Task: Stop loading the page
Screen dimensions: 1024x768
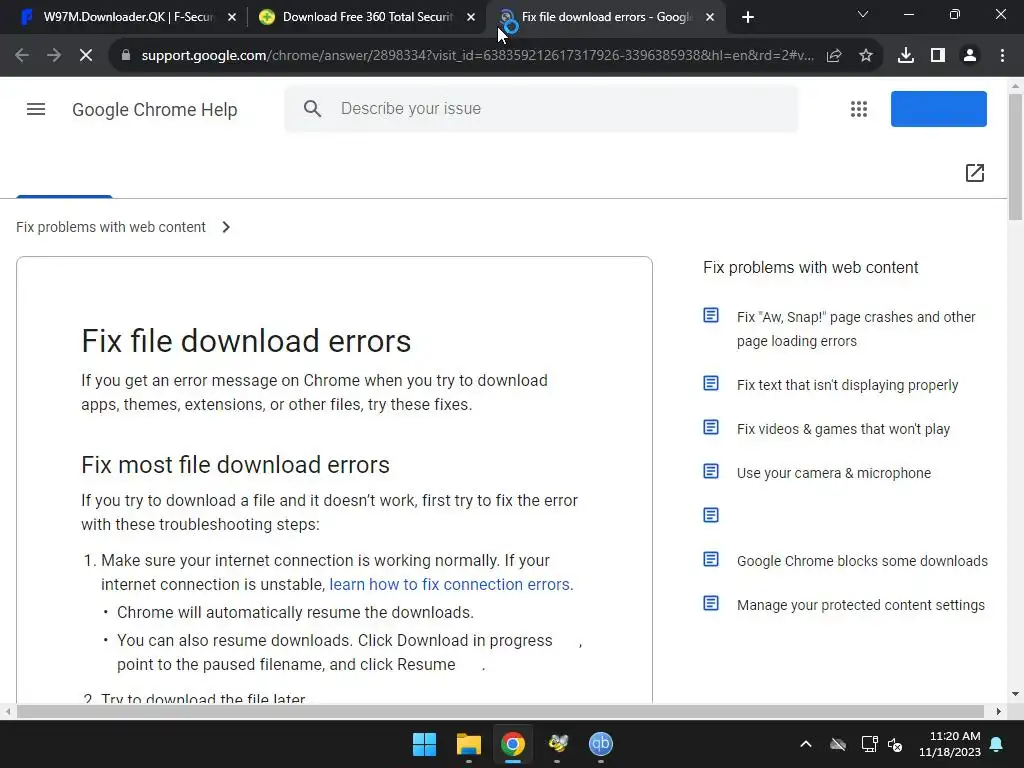Action: (86, 56)
